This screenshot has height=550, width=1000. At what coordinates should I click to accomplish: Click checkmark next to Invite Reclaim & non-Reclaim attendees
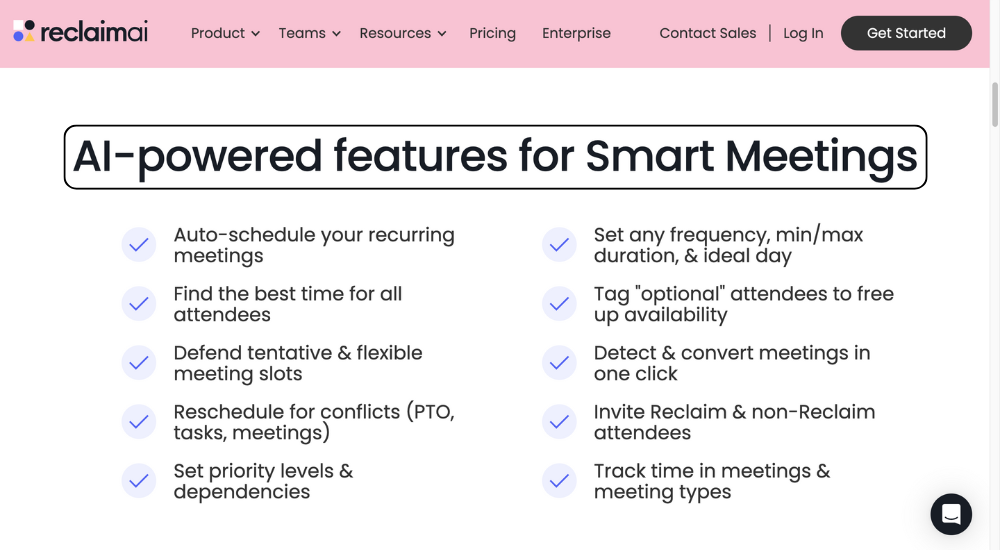pyautogui.click(x=559, y=422)
